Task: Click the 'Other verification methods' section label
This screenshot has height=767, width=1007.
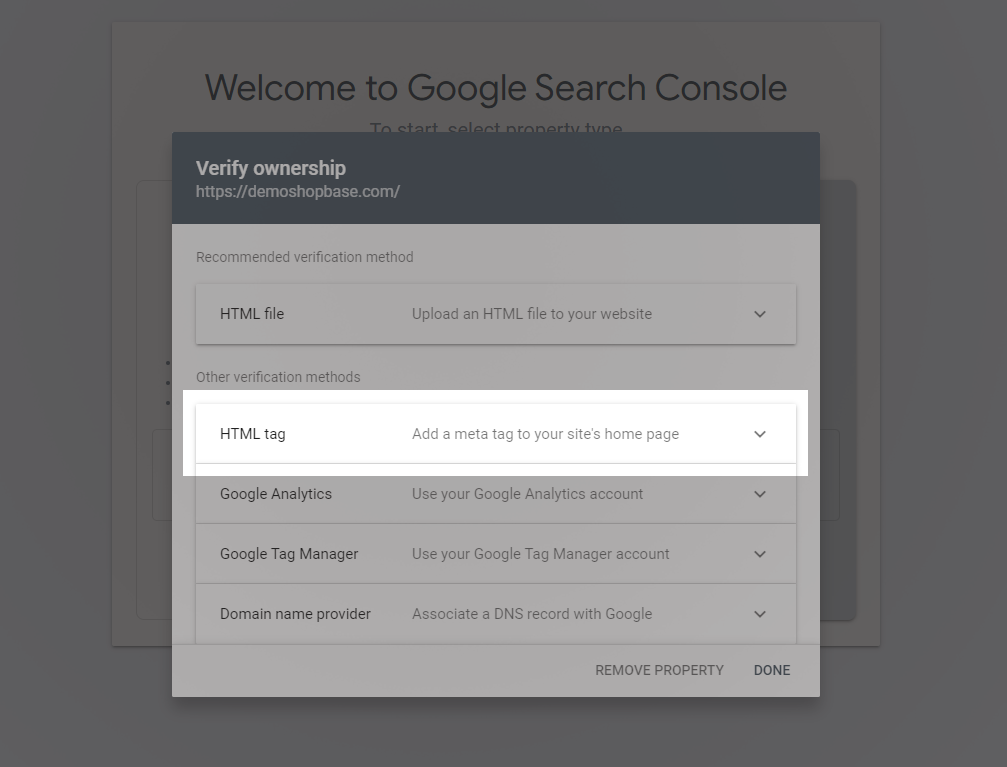Action: point(278,377)
